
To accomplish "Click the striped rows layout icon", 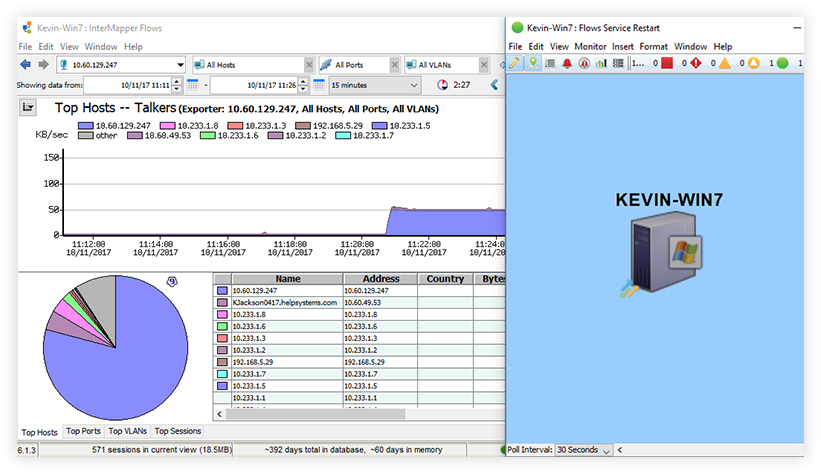I will (618, 63).
